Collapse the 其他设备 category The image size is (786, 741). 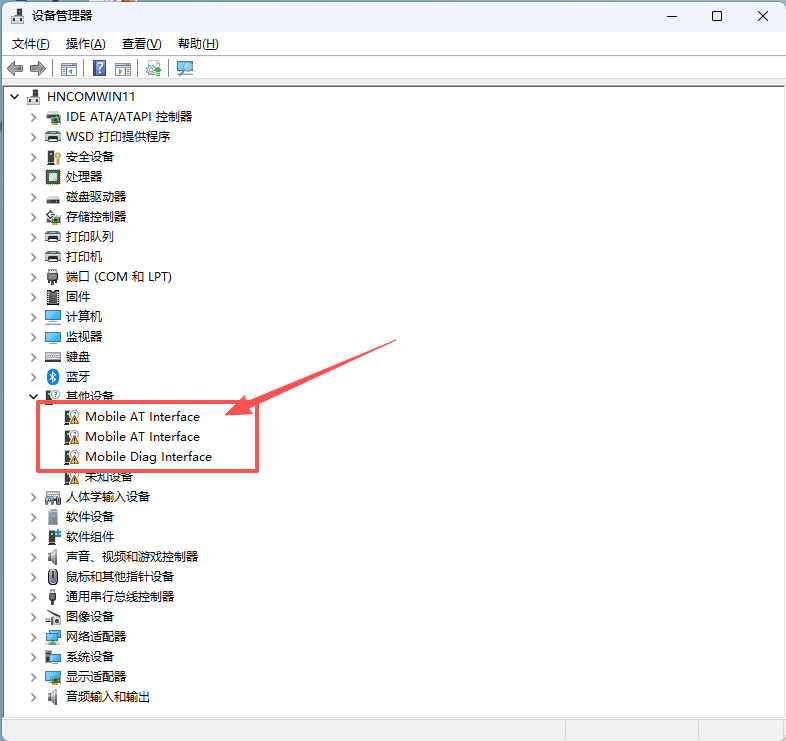click(x=33, y=396)
